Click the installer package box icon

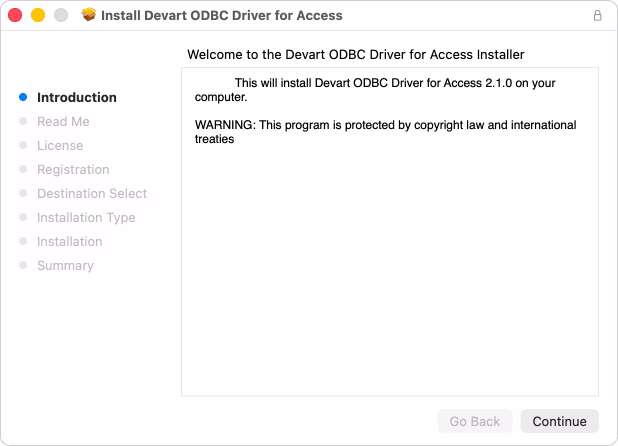89,15
